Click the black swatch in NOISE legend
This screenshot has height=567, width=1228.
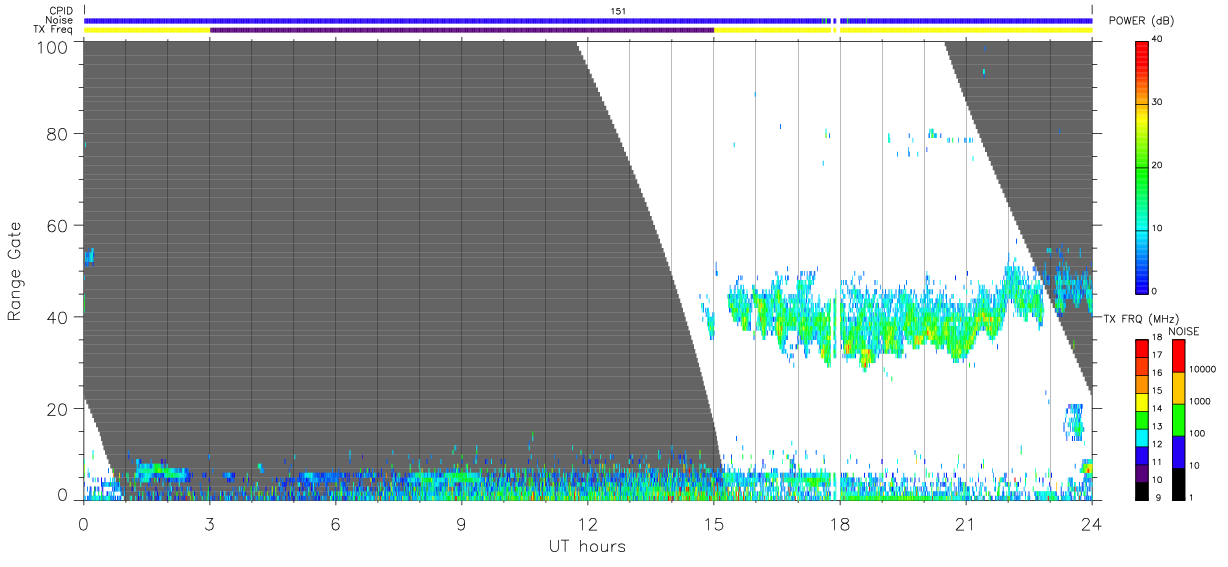click(1178, 484)
